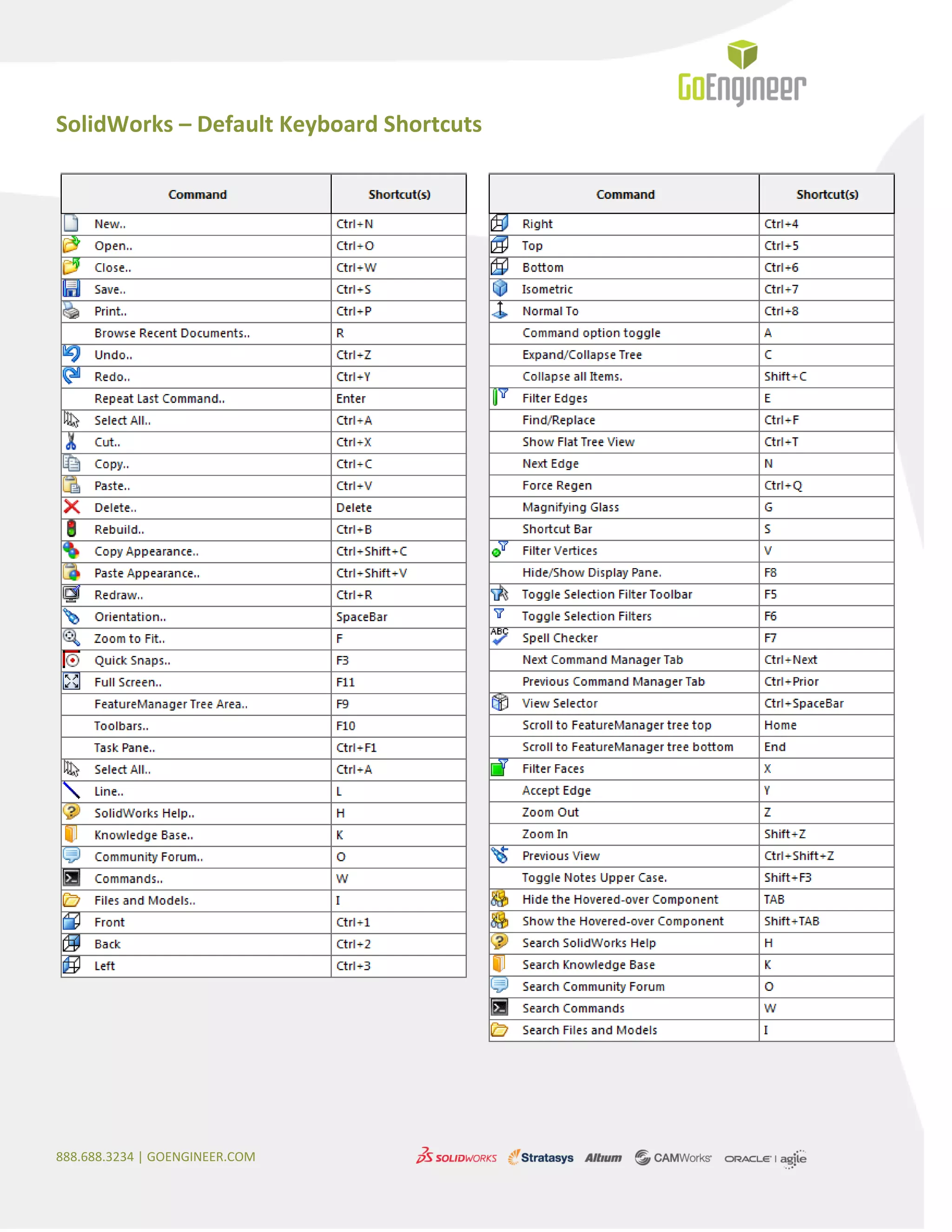The image size is (952, 1232).
Task: Click the Toggle Selection Filter Toolbar row text
Action: point(607,595)
